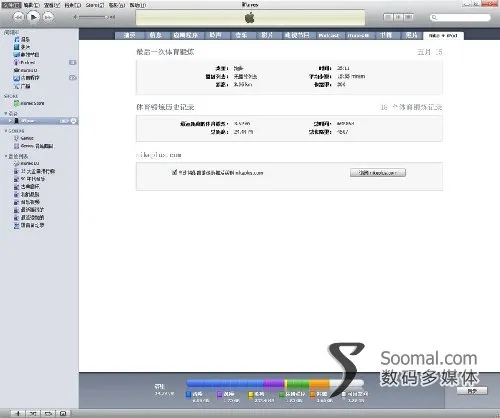
Task: Open the 电视节目 library in the sidebar
Action: [26, 54]
